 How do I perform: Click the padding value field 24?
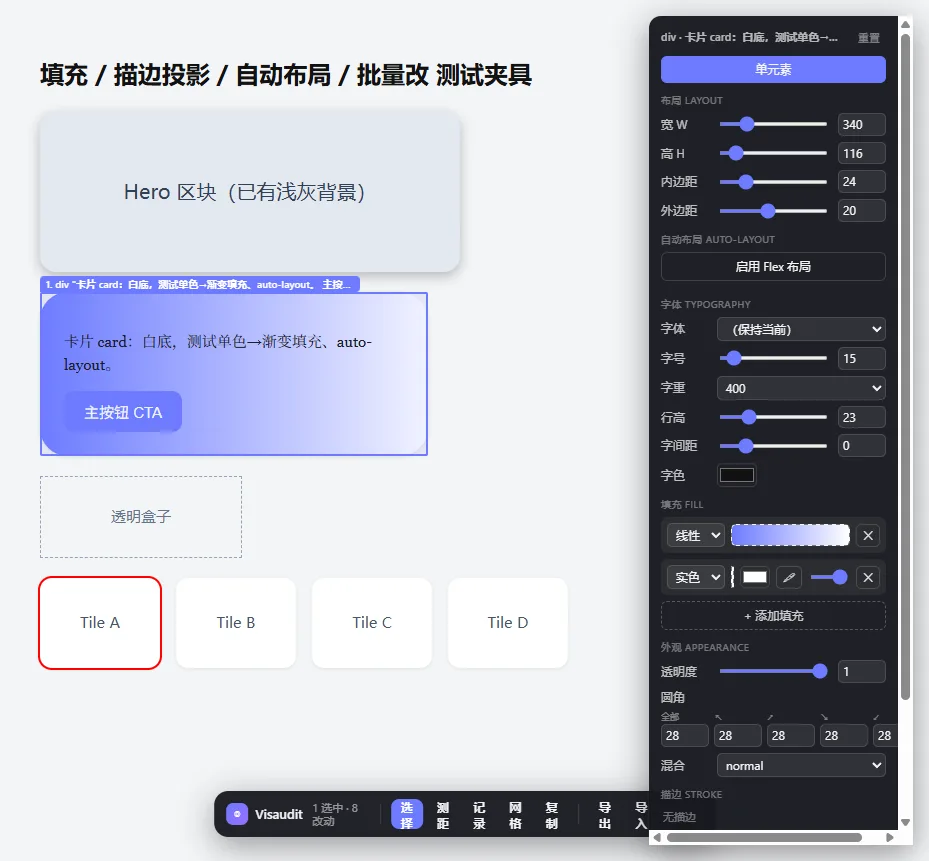pyautogui.click(x=861, y=181)
